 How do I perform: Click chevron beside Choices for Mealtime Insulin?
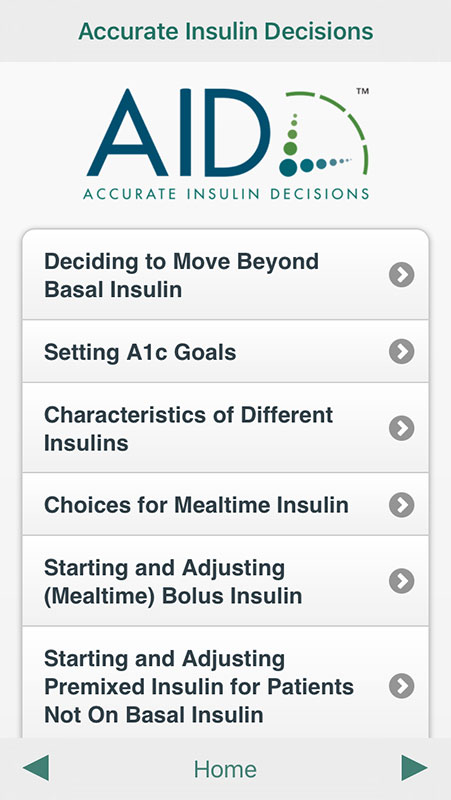[402, 505]
